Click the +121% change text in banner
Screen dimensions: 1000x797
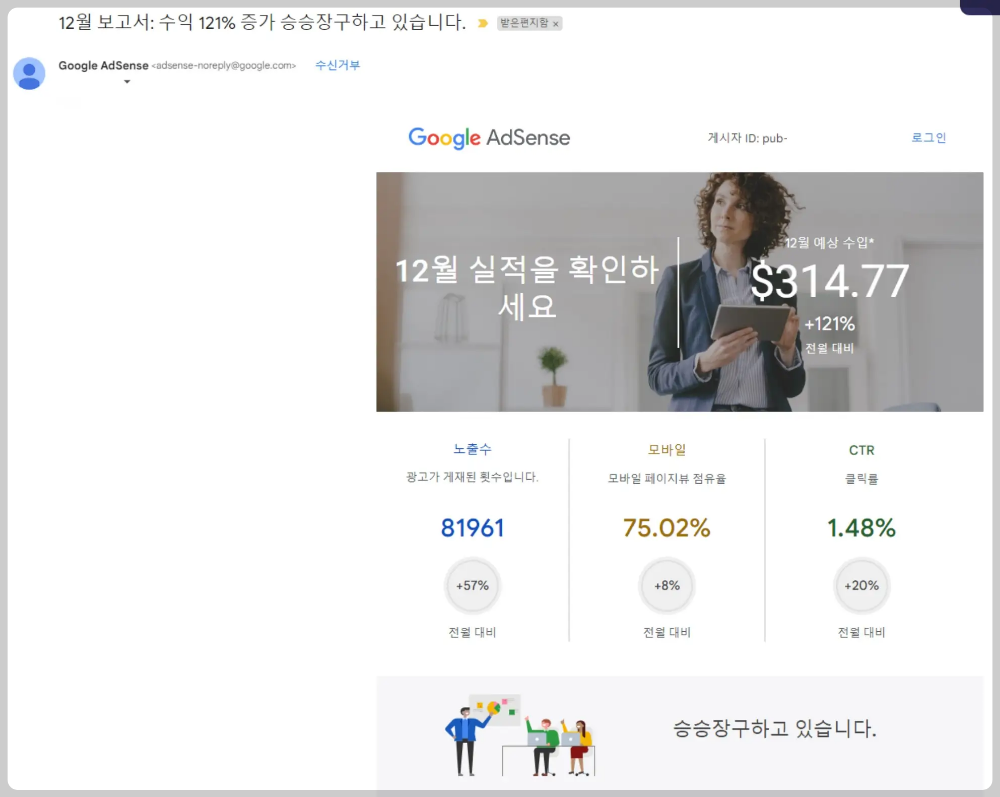pos(829,324)
